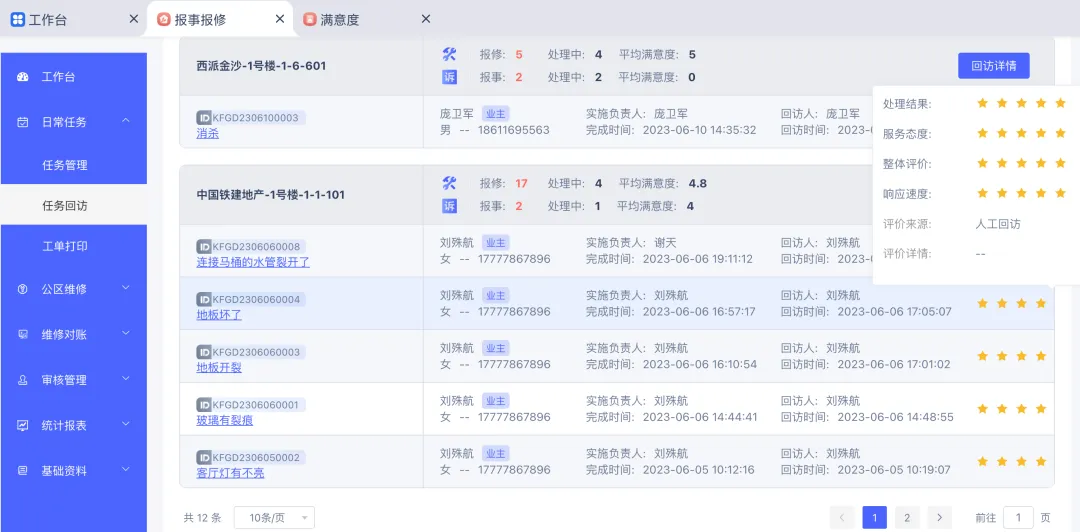Click the 诉 complaint icon for 中国铁建地产-1号楼-1-1-101
Viewport: 1080px width, 532px height.
[x=449, y=206]
